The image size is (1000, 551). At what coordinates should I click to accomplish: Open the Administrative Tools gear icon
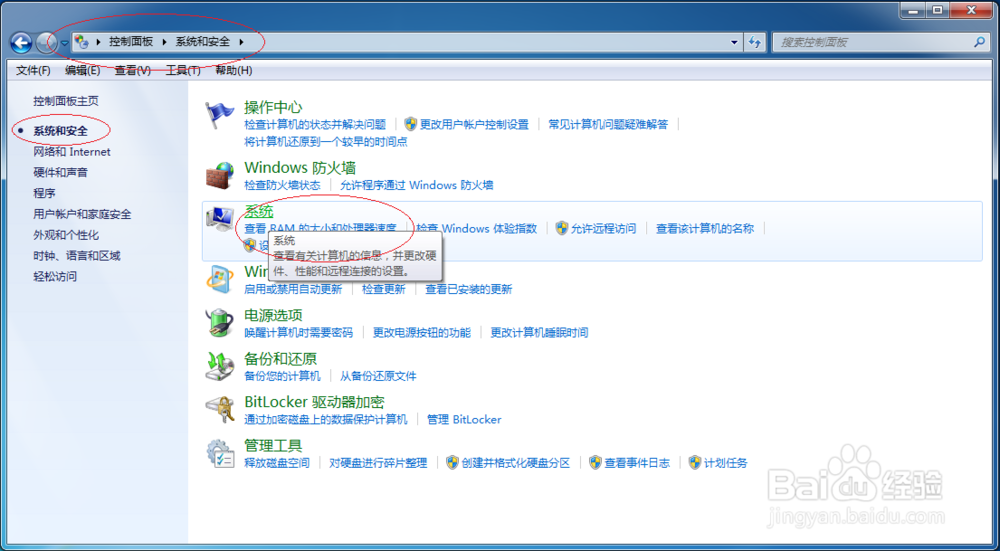coord(219,453)
